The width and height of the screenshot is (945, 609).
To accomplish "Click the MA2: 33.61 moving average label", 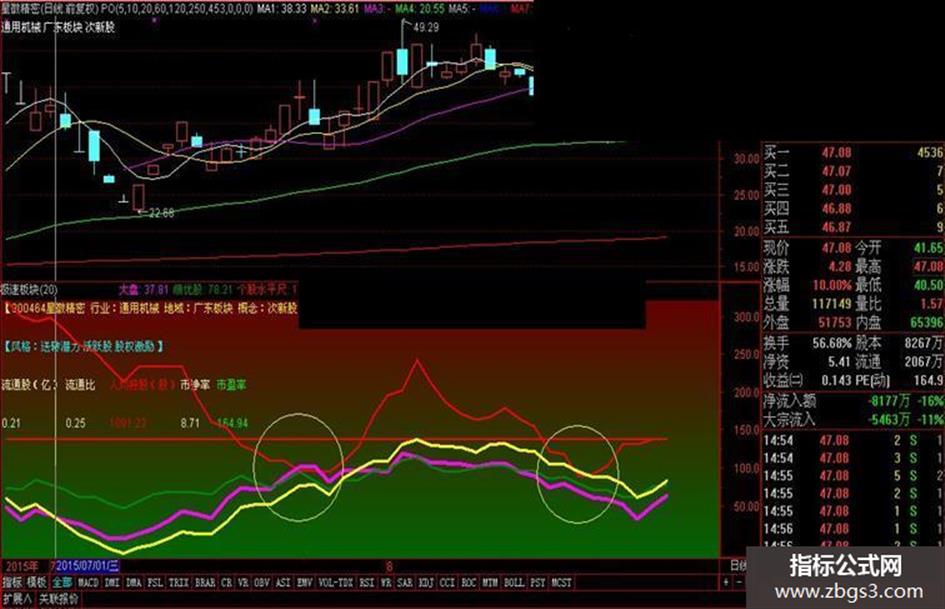I will pos(335,9).
